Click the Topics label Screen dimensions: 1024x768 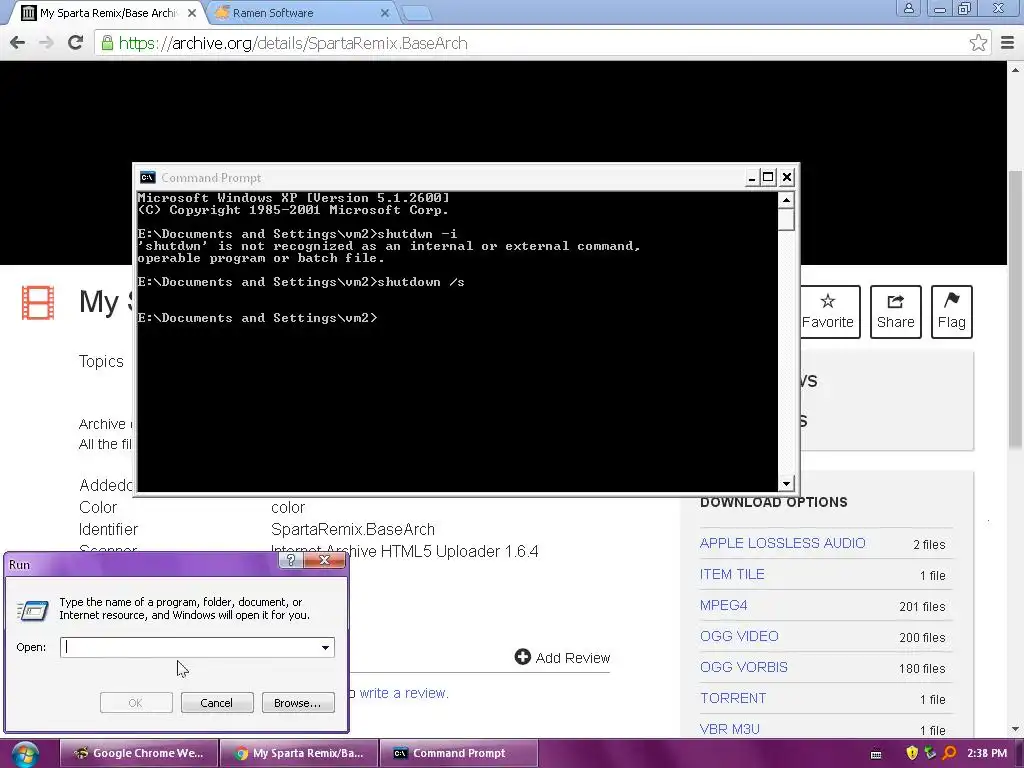pos(101,361)
